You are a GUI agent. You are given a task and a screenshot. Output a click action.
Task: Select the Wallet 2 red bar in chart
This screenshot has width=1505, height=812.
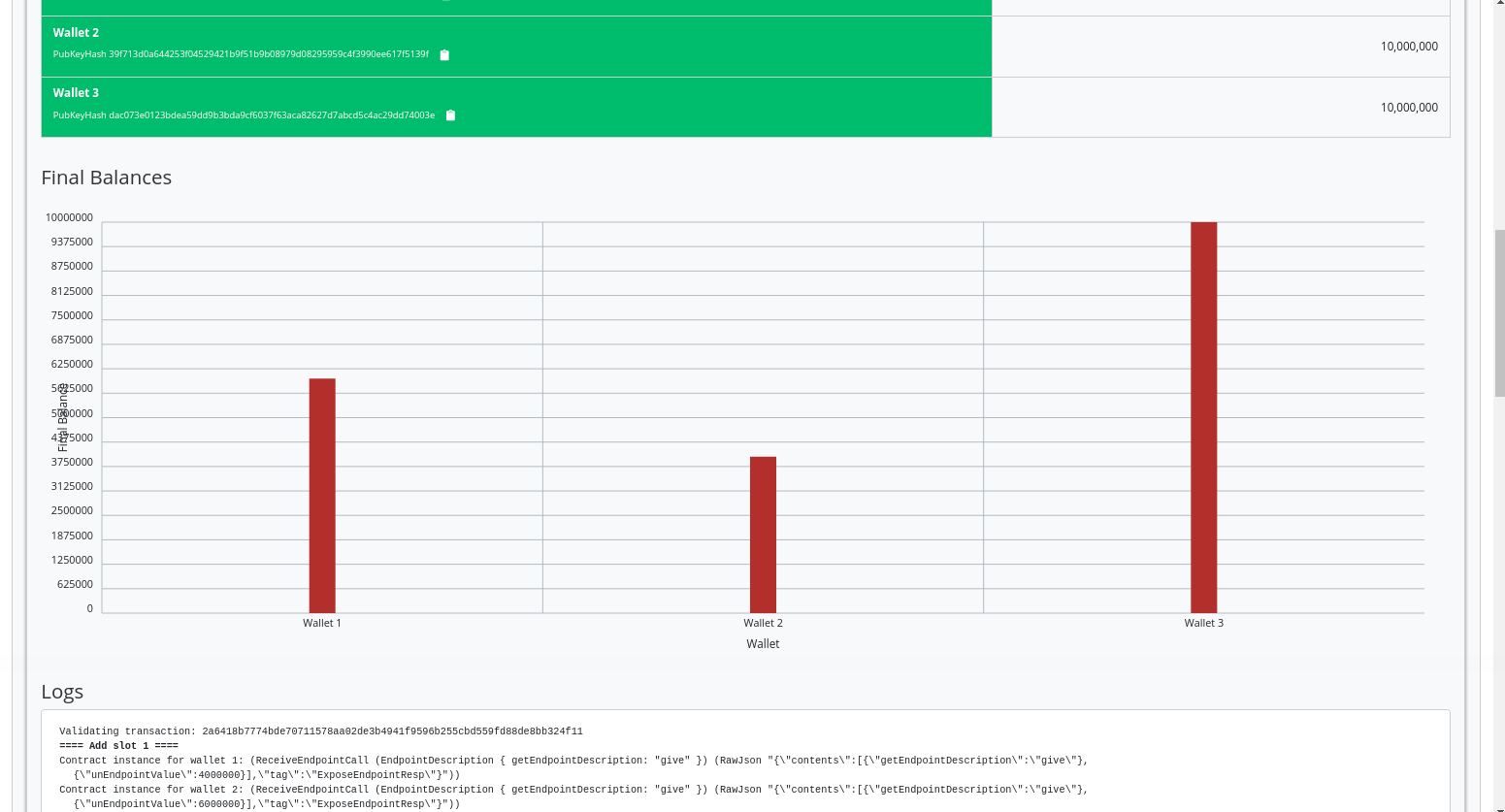coord(763,534)
